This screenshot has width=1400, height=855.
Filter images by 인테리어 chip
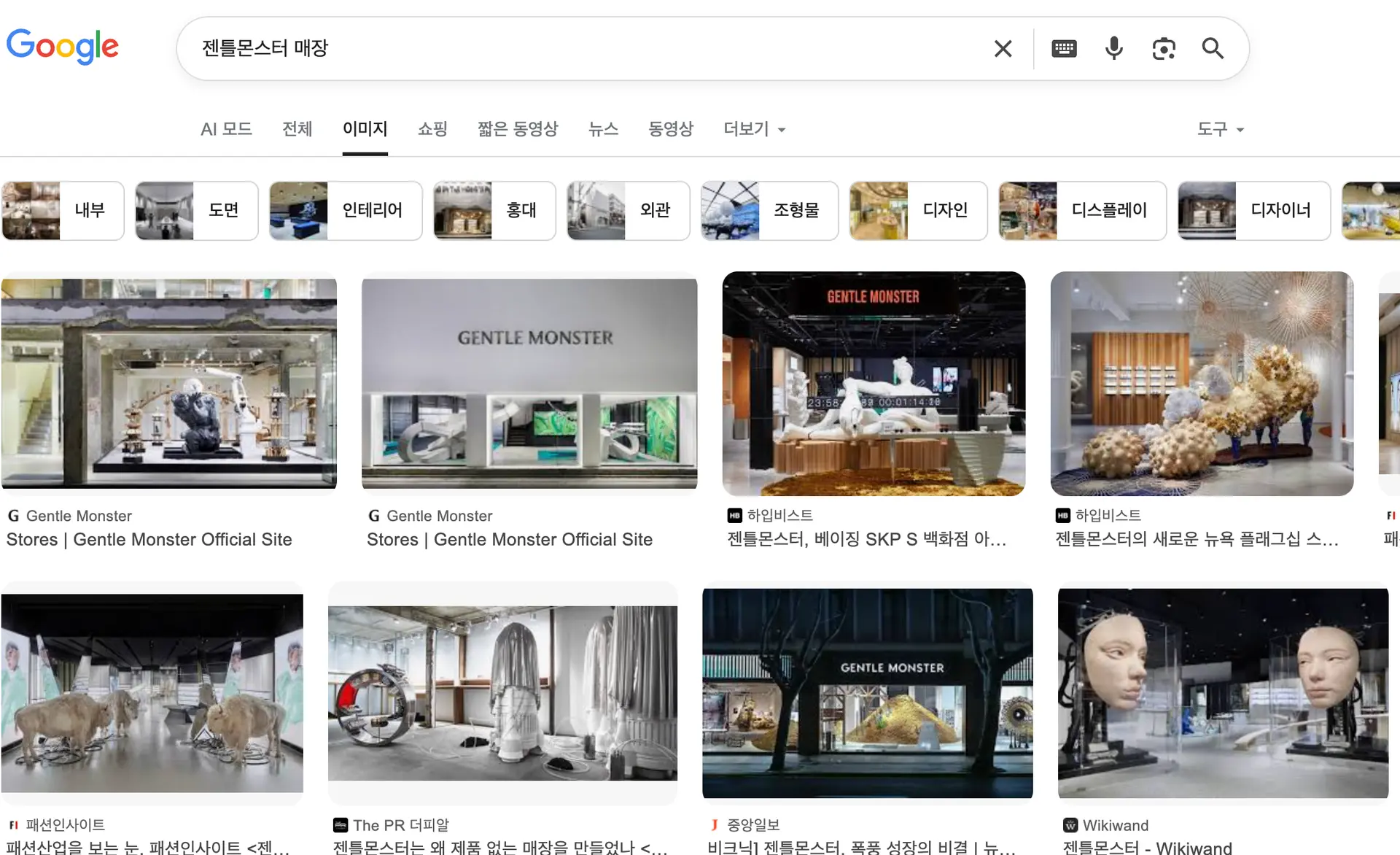346,211
